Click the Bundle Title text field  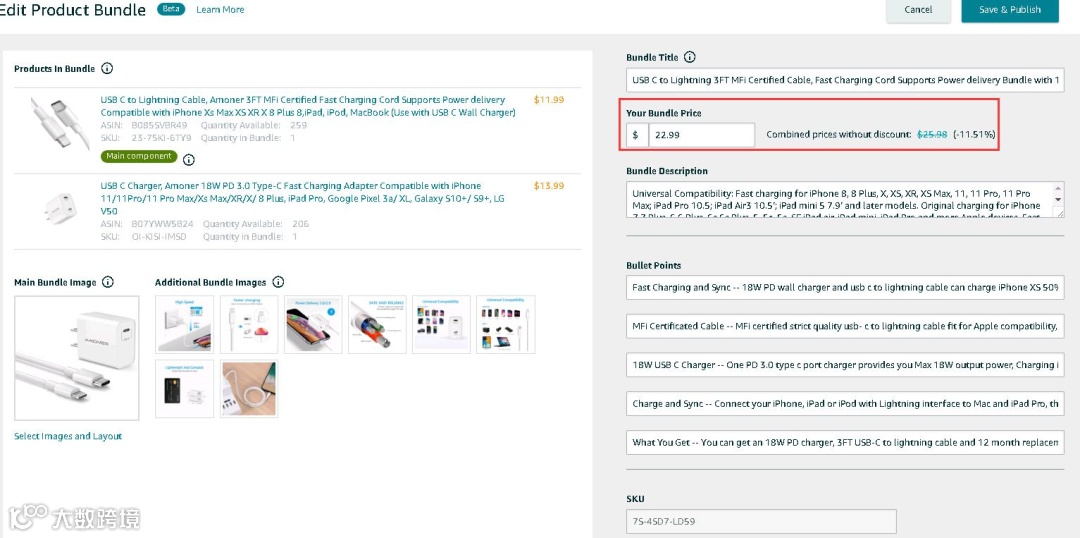[845, 80]
